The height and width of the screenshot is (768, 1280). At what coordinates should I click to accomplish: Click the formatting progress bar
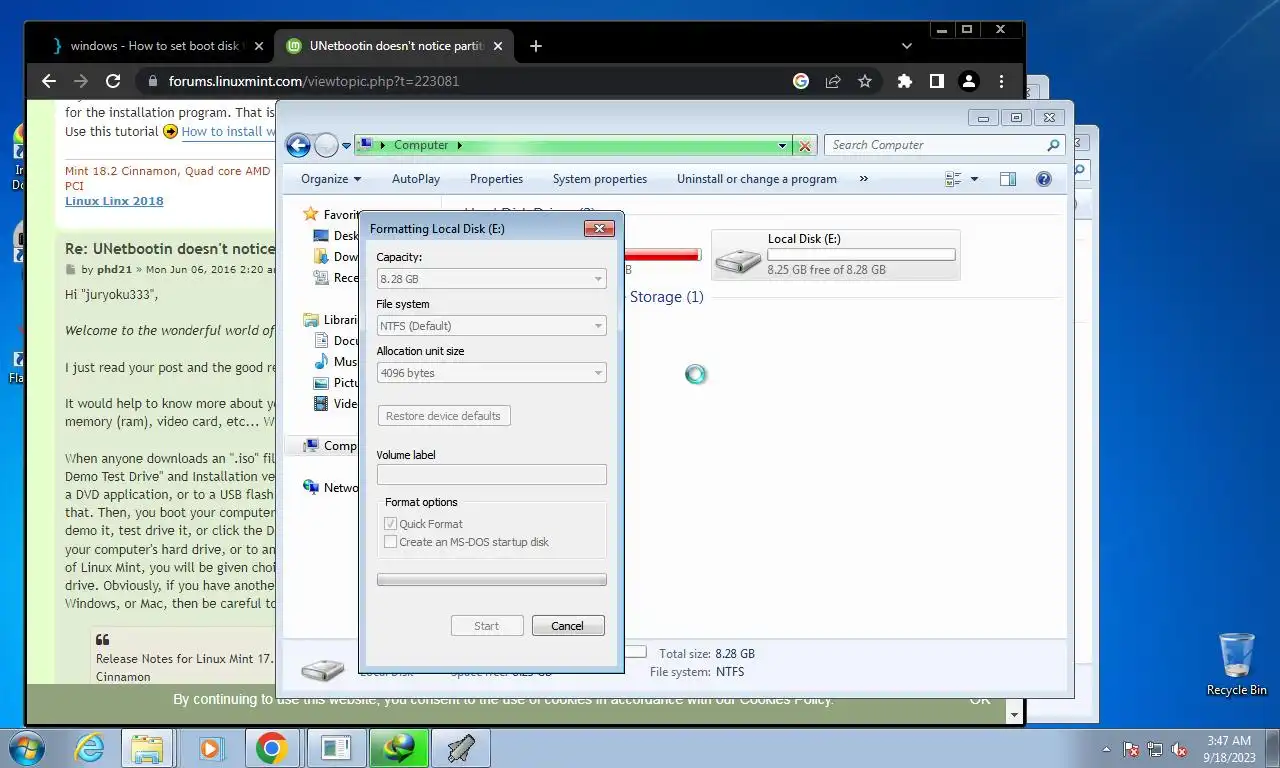click(x=491, y=580)
